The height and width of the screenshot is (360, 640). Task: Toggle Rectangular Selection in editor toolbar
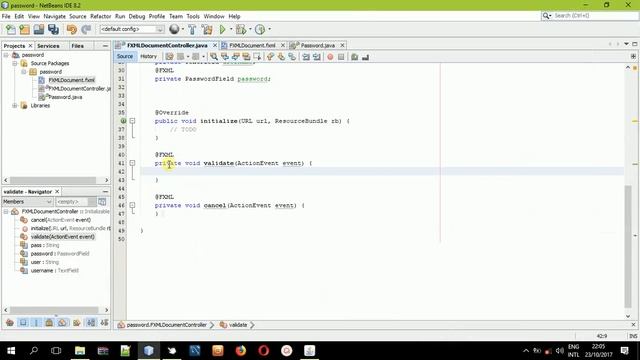point(257,57)
